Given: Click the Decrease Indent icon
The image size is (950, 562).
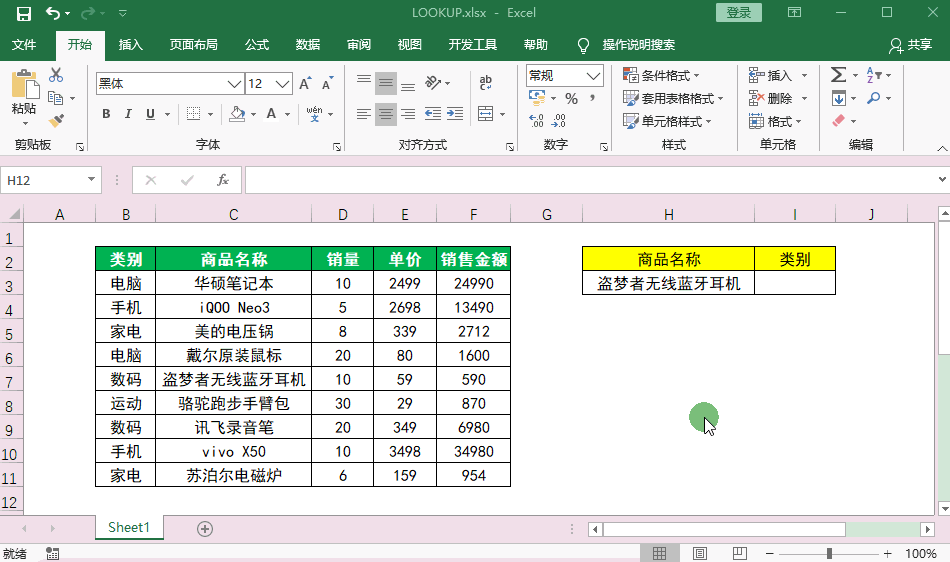Looking at the screenshot, I should tap(433, 113).
